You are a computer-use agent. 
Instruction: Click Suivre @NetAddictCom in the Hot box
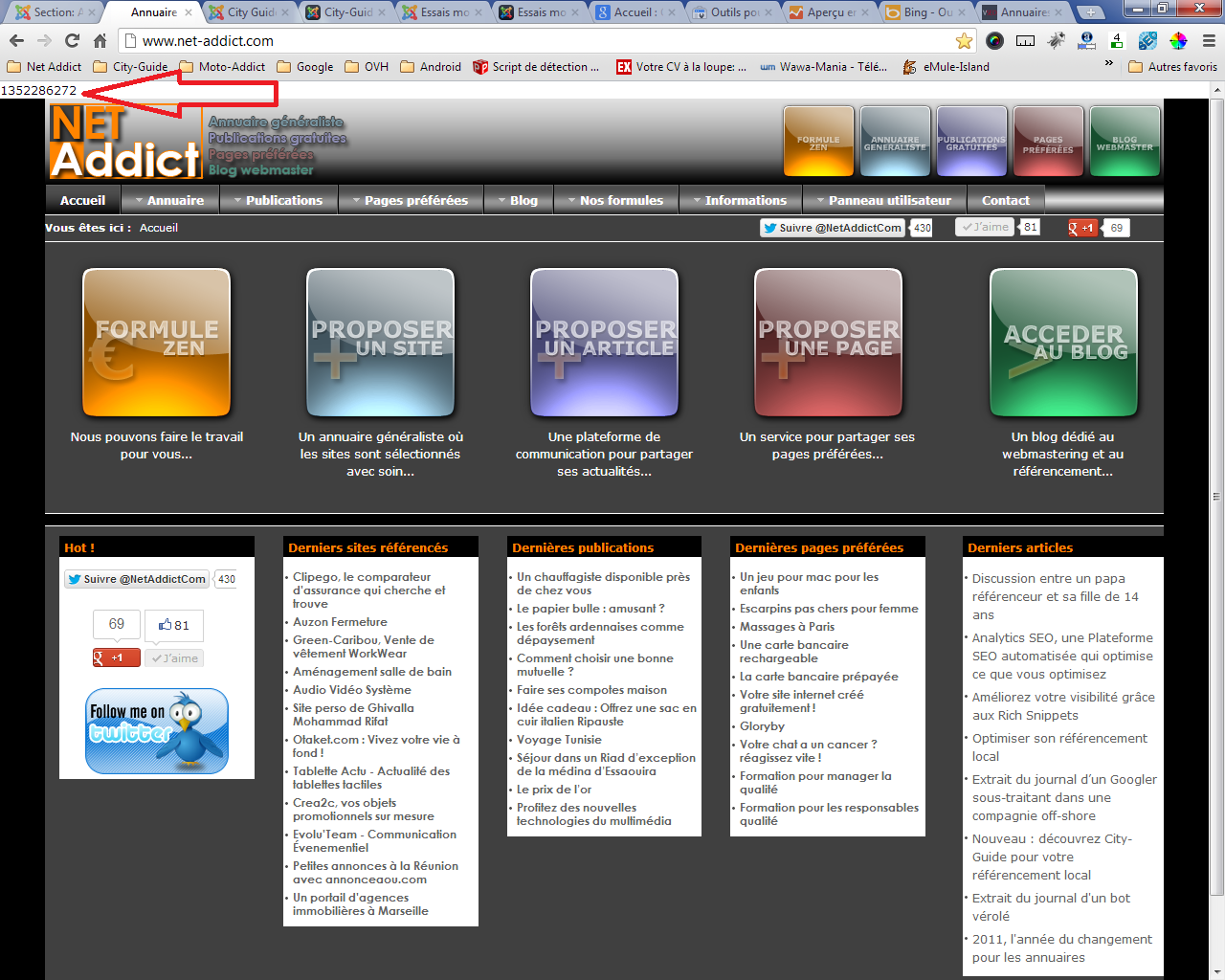click(137, 579)
